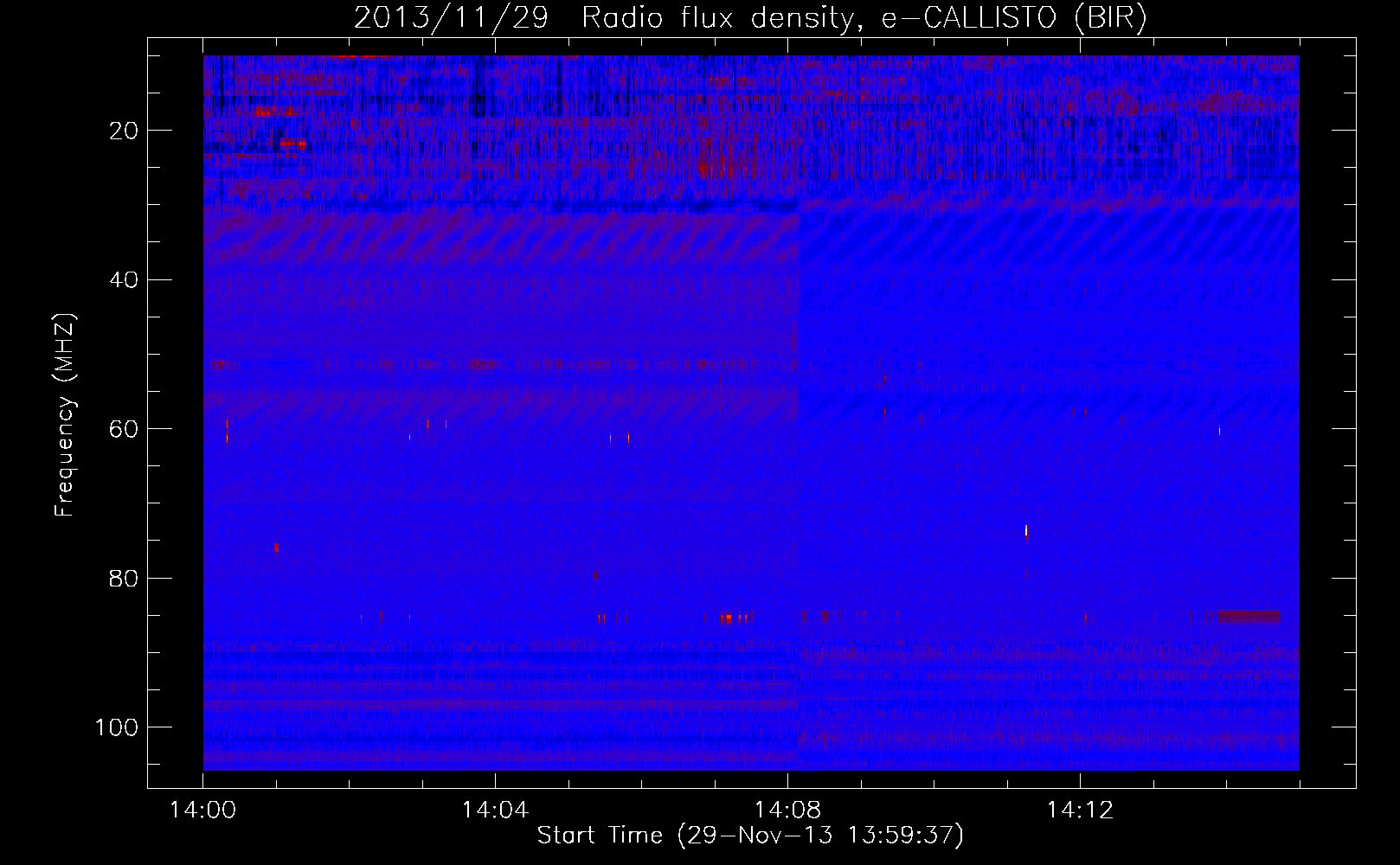The width and height of the screenshot is (1400, 865).
Task: Click the "14:08" time tick label
Action: click(x=787, y=811)
